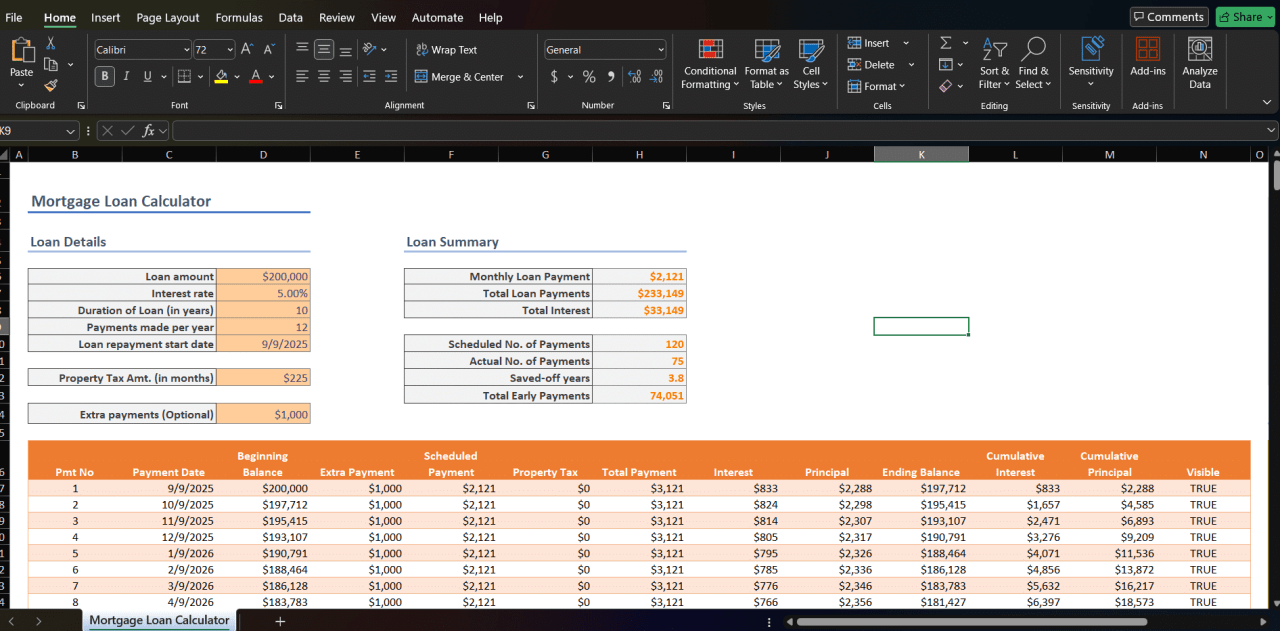The height and width of the screenshot is (631, 1280).
Task: Open the Formulas tab
Action: [239, 17]
